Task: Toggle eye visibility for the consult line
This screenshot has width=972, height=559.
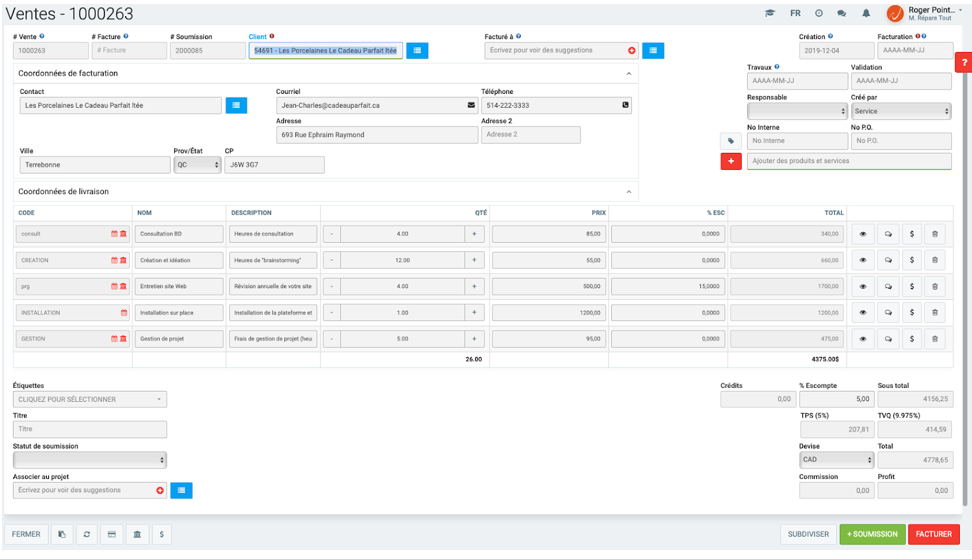Action: point(862,234)
